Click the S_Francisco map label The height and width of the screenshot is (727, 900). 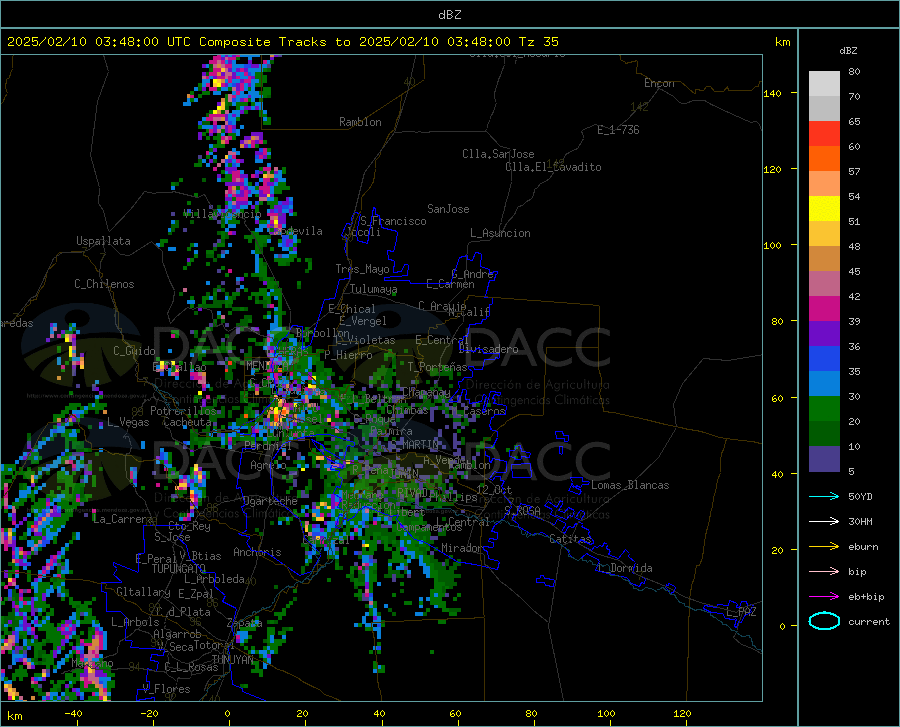pyautogui.click(x=393, y=221)
